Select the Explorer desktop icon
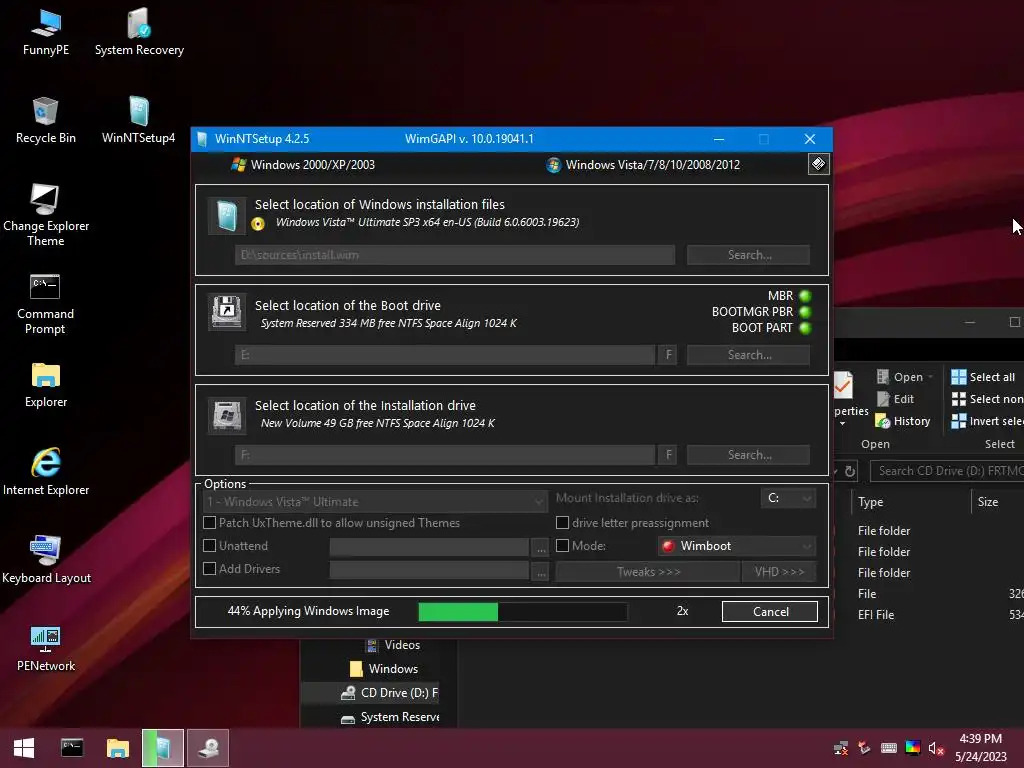 coord(46,385)
